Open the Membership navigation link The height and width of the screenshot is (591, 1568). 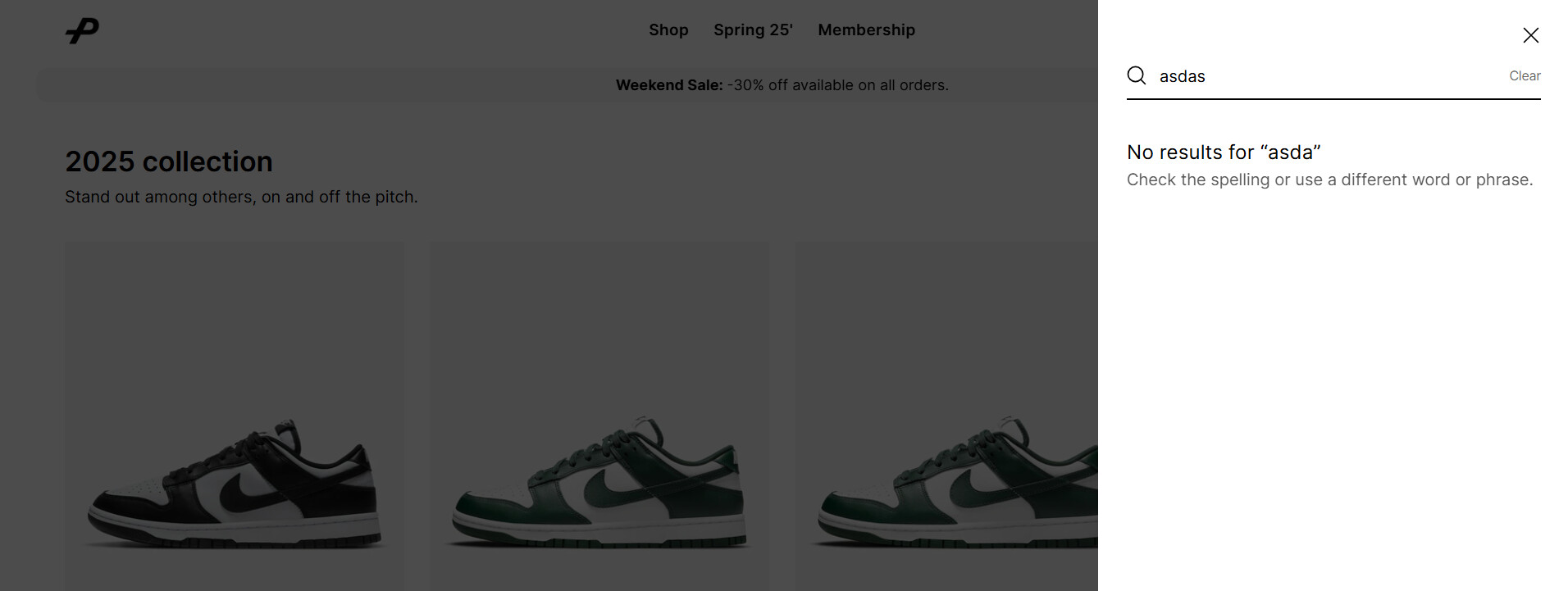point(866,30)
